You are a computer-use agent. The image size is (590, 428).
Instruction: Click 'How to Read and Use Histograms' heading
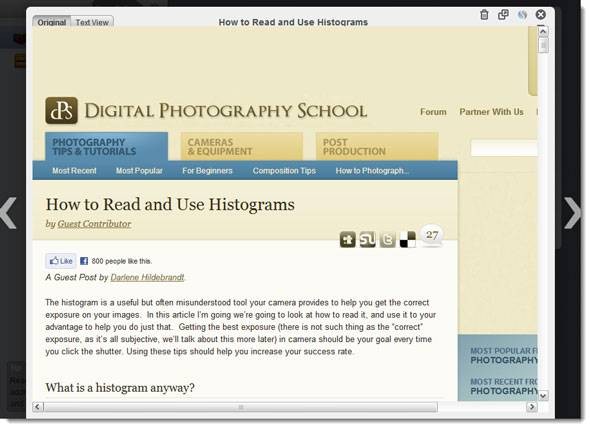tap(170, 204)
